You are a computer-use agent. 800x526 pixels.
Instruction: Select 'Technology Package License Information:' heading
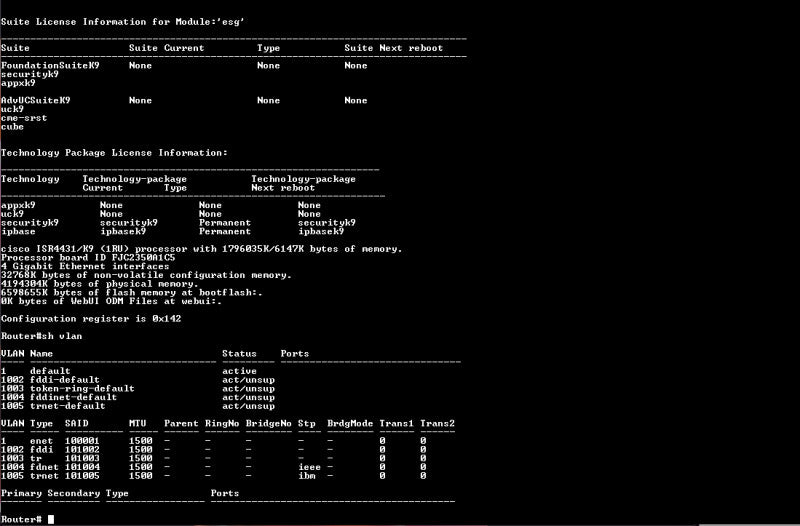tap(114, 153)
